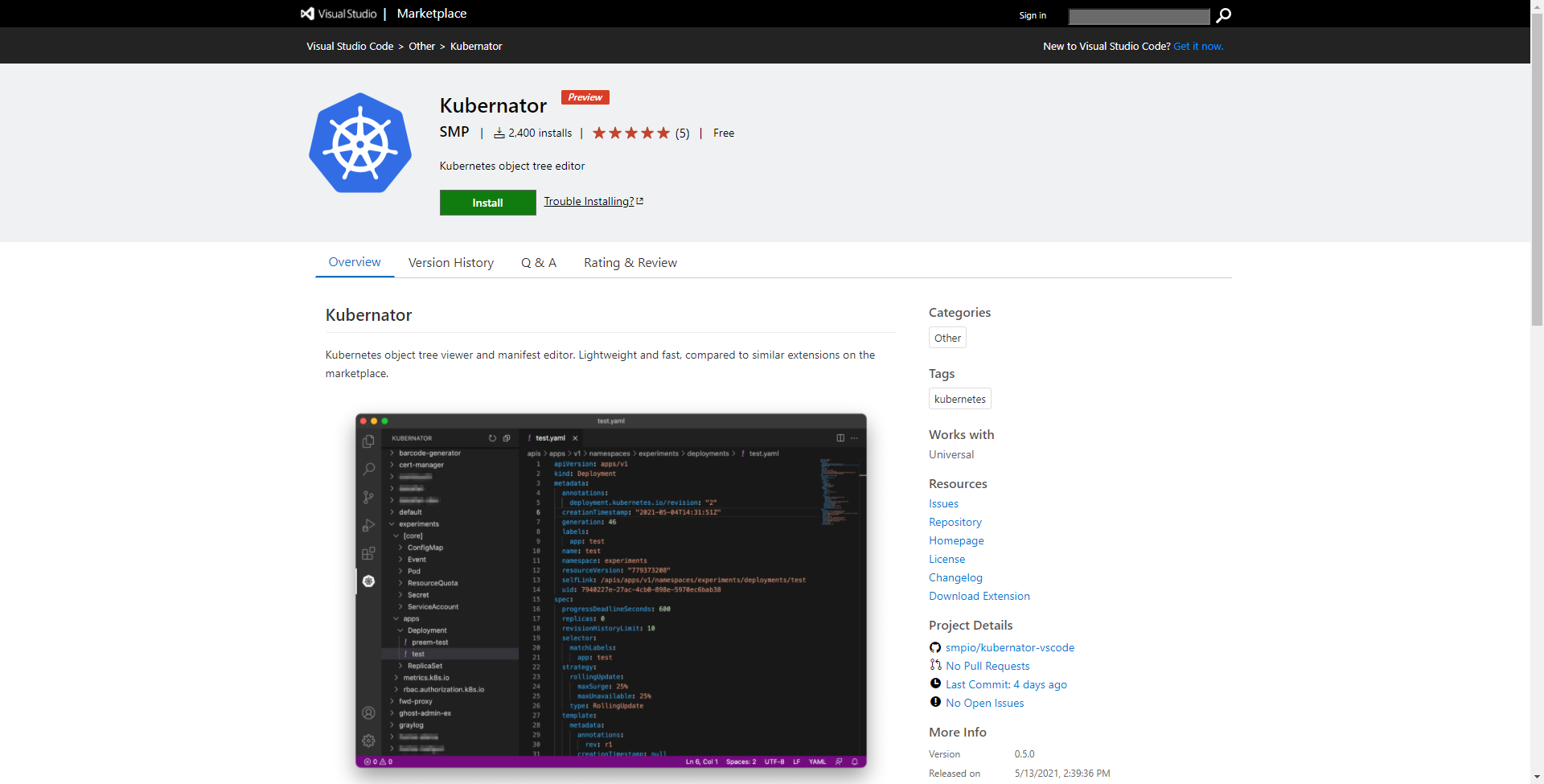Go to Visual Studio Code breadcrumb

coord(350,46)
